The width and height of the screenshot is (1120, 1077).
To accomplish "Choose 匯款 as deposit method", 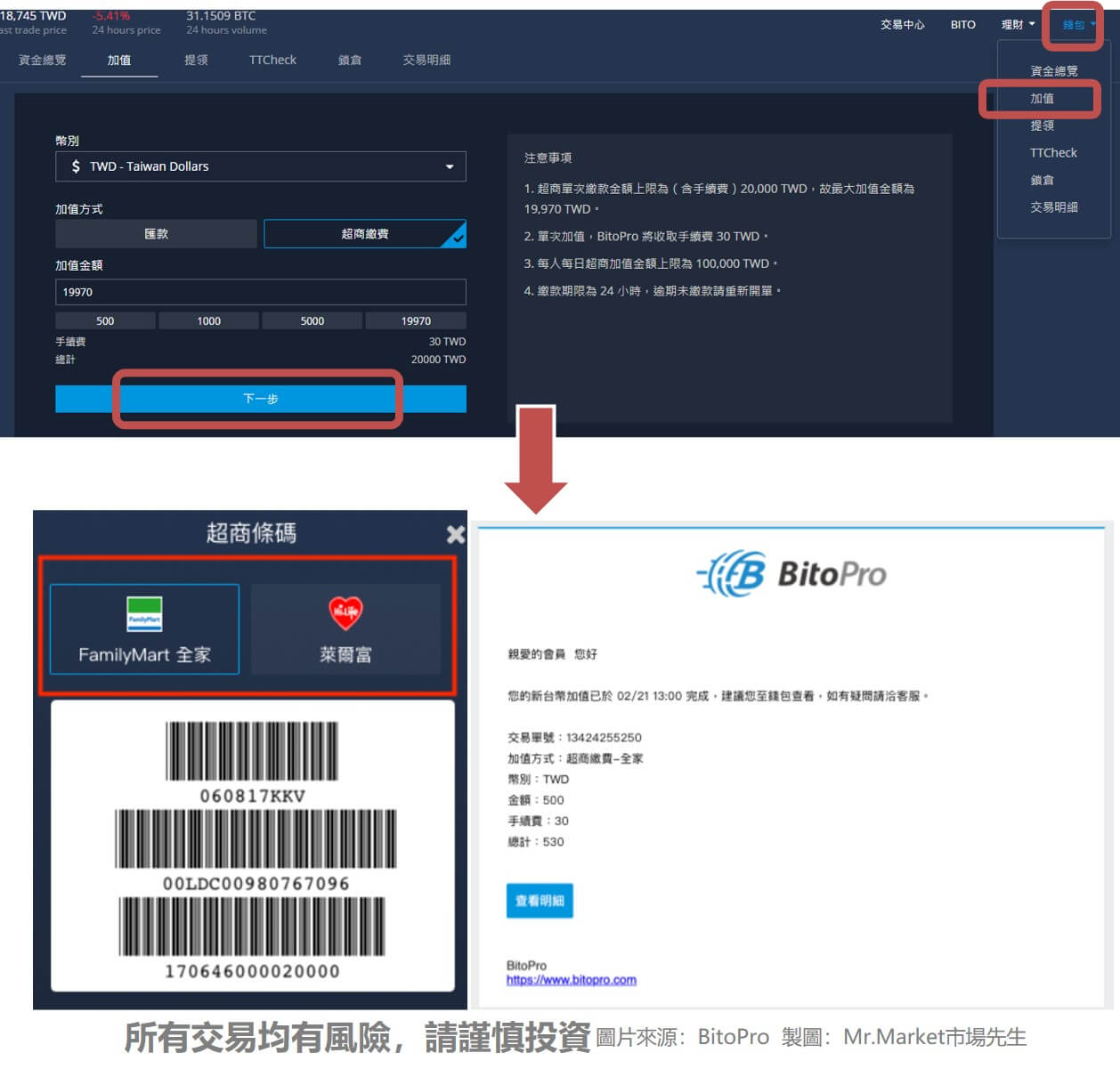I will click(157, 234).
